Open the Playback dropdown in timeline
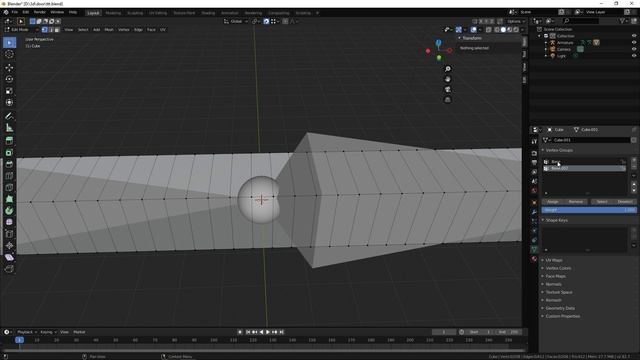Image resolution: width=640 pixels, height=360 pixels. [x=27, y=332]
